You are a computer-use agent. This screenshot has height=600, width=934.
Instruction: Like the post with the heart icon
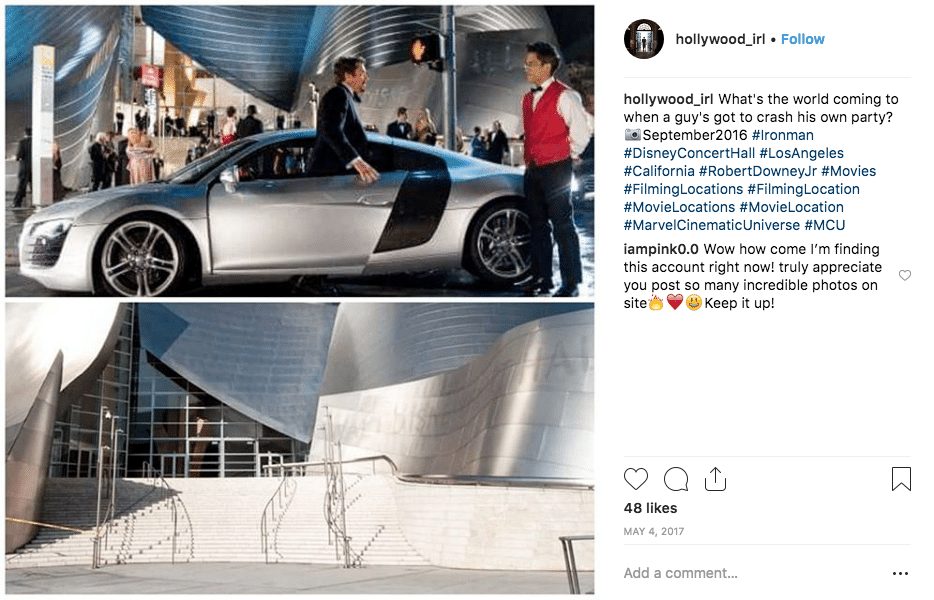[636, 480]
